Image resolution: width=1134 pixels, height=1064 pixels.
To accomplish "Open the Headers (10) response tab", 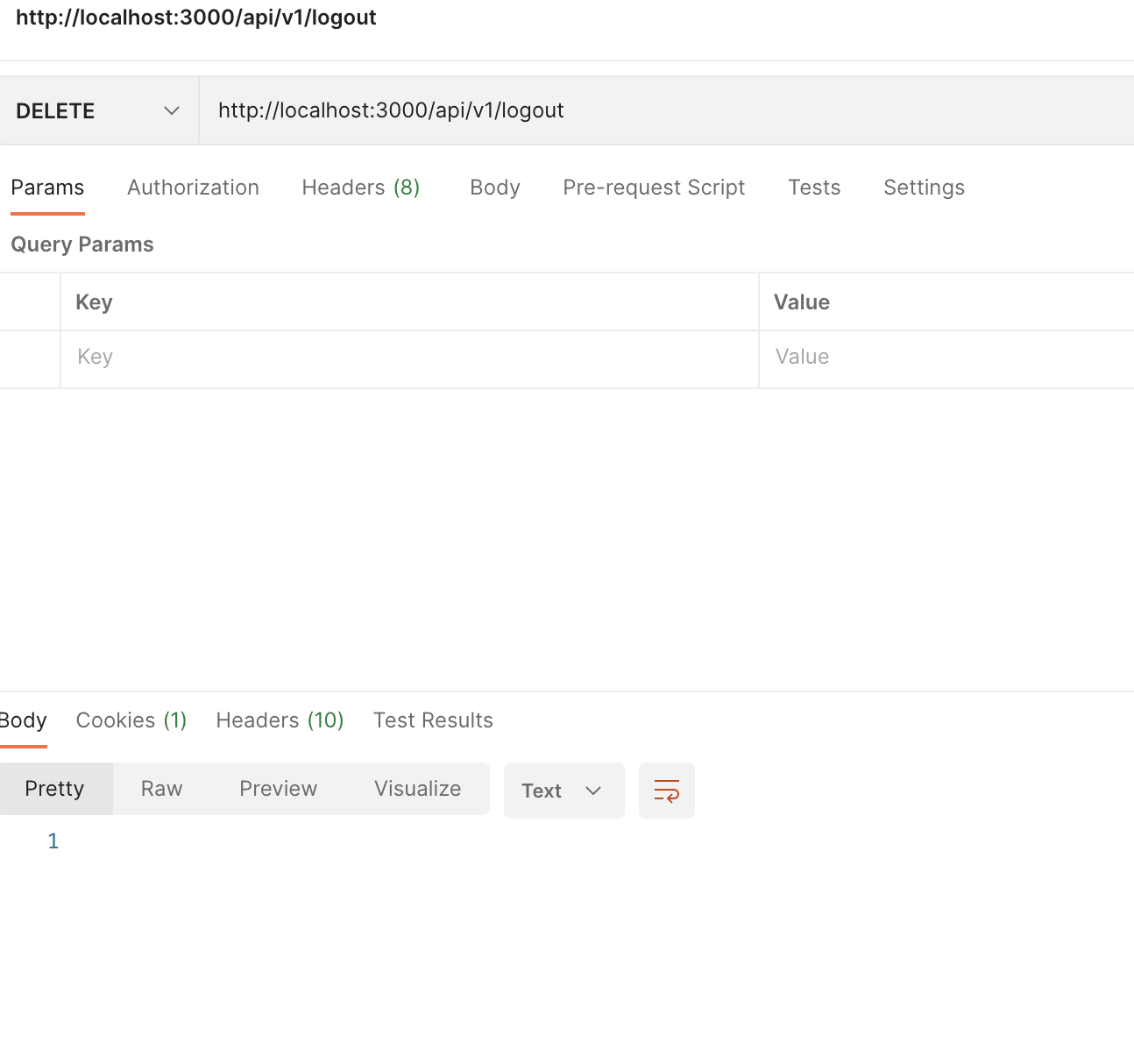I will click(x=279, y=720).
